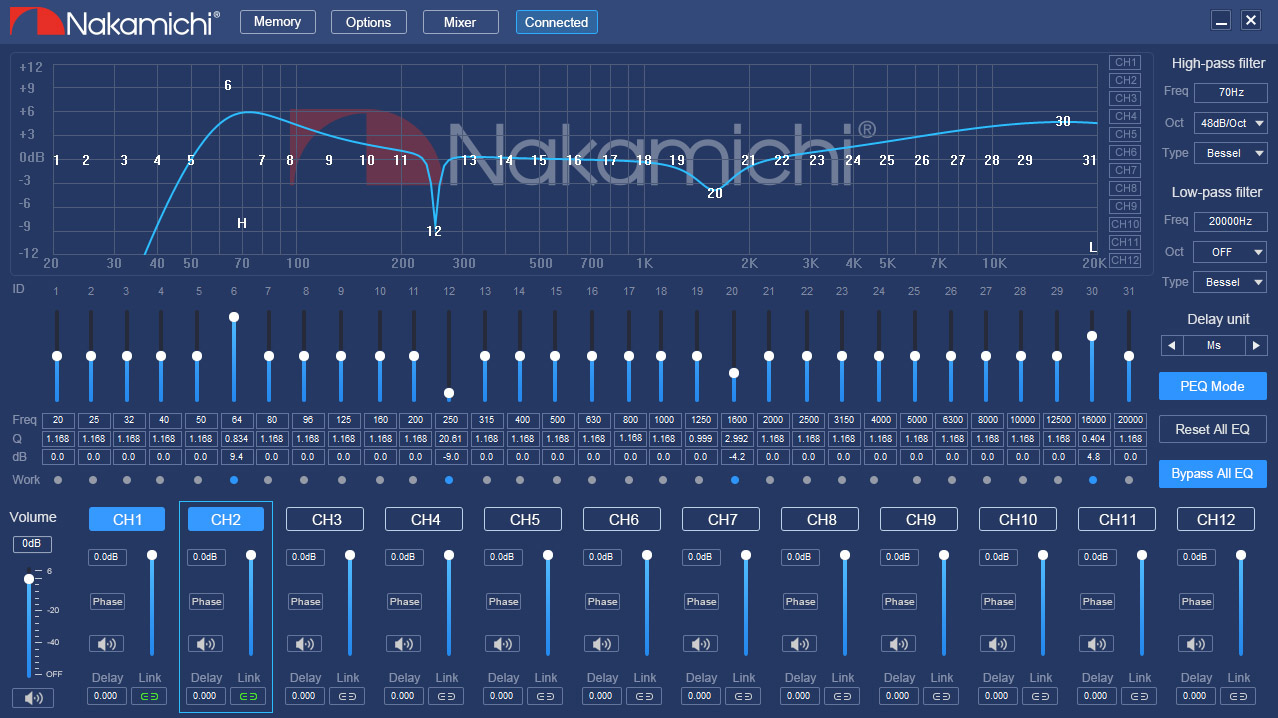Click CH9 Link chain icon

pos(941,696)
